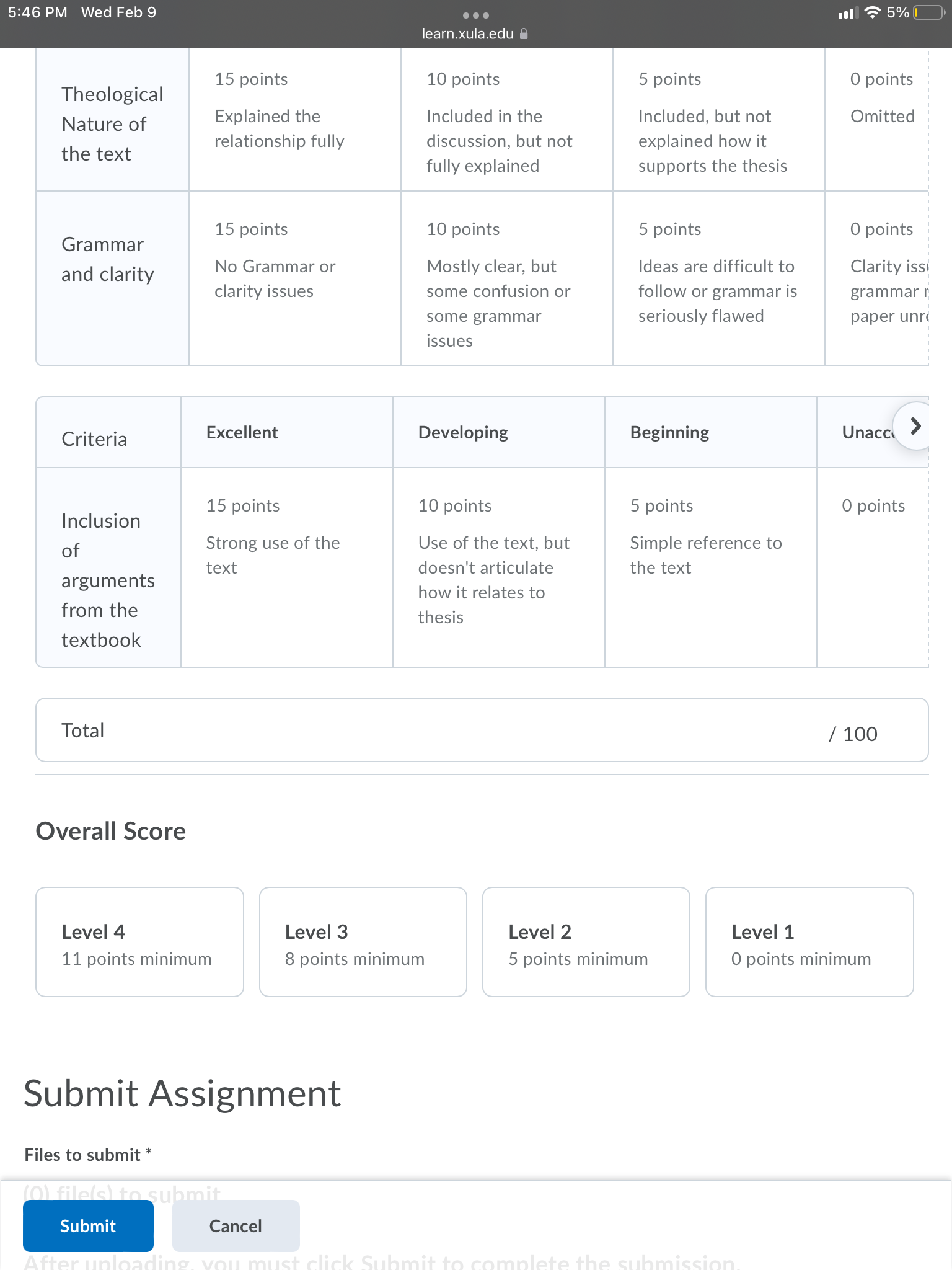
Task: Click the No Grammar or clarity issues cell
Action: pos(295,278)
